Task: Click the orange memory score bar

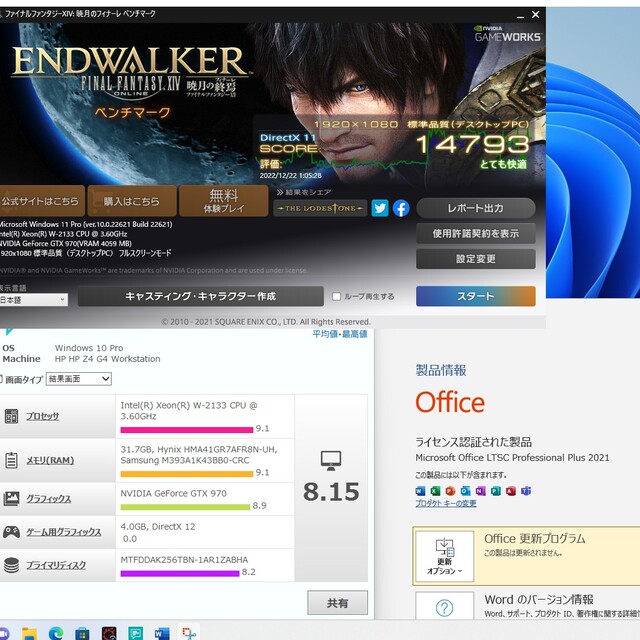Action: point(187,473)
